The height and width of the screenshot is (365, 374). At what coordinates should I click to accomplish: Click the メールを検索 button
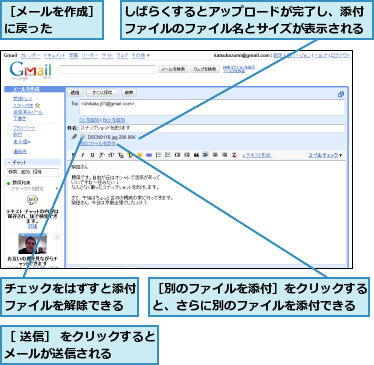pyautogui.click(x=173, y=69)
